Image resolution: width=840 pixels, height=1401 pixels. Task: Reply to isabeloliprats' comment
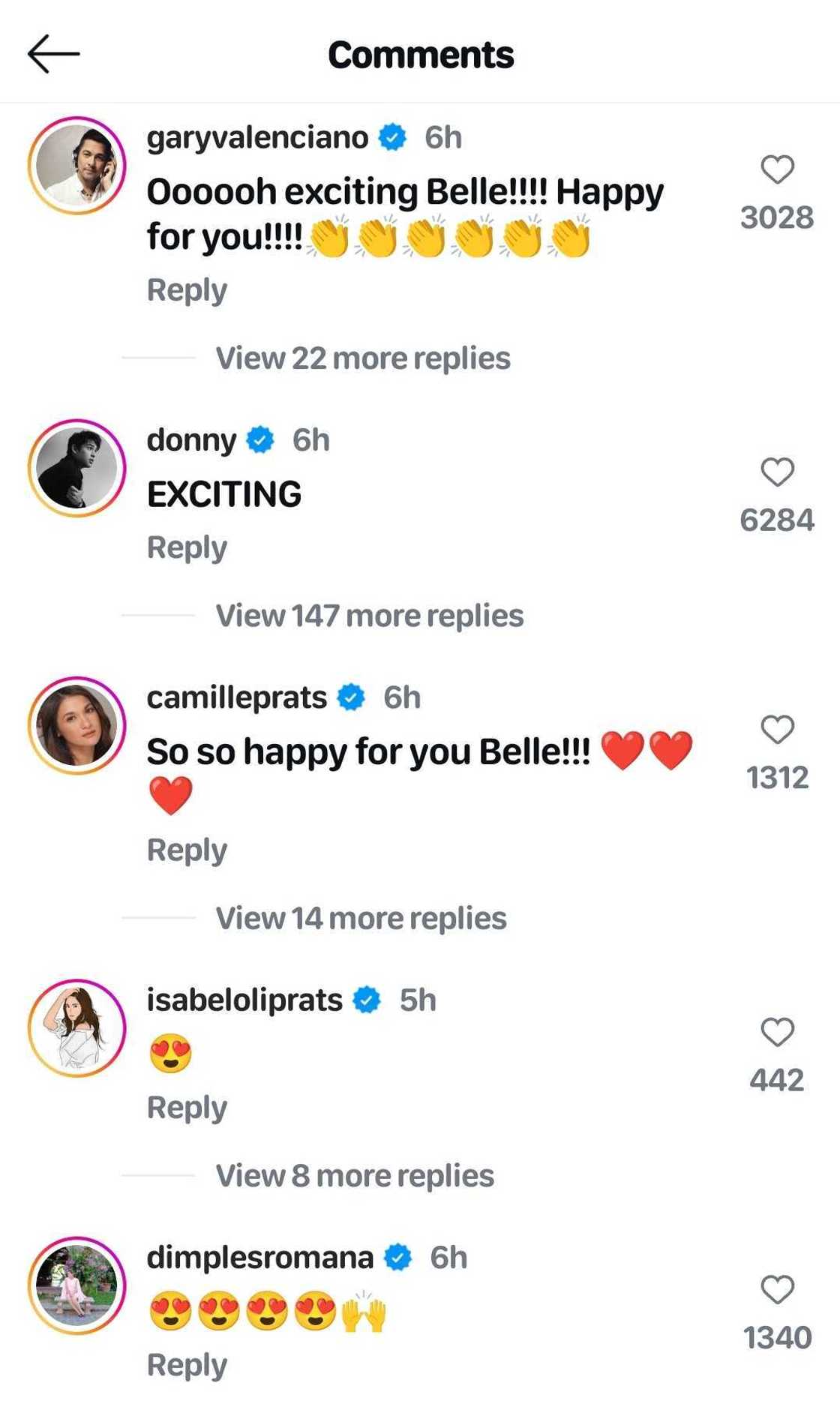(187, 1108)
